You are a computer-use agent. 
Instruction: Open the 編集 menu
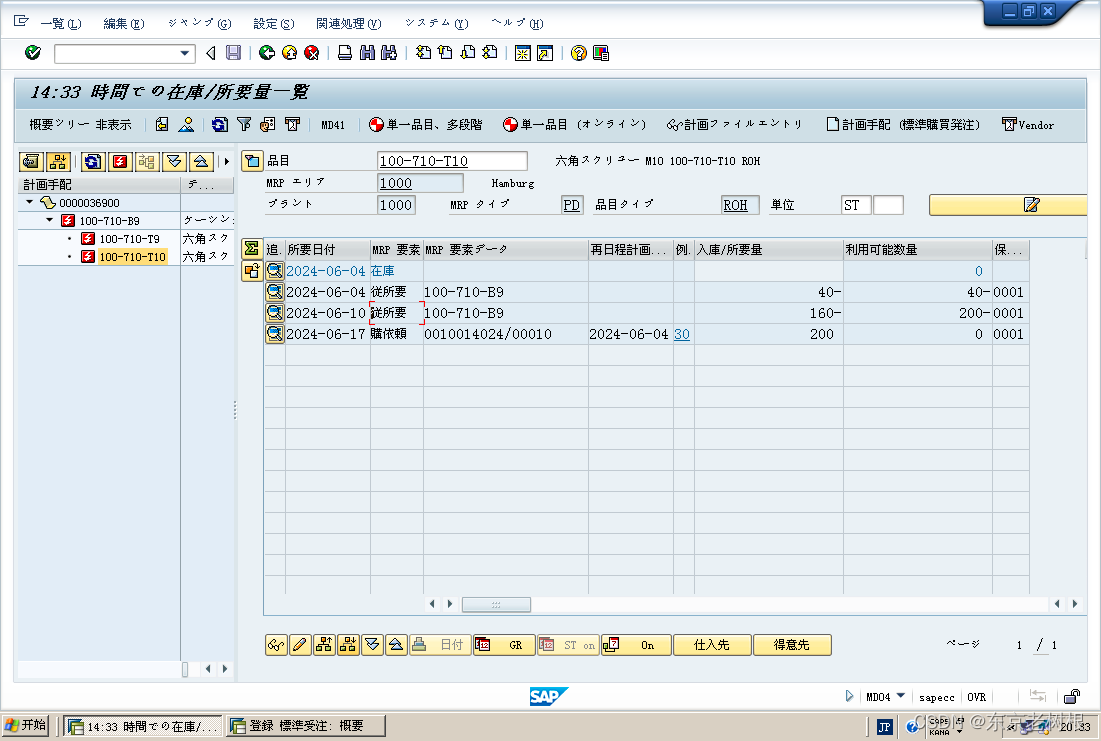124,23
